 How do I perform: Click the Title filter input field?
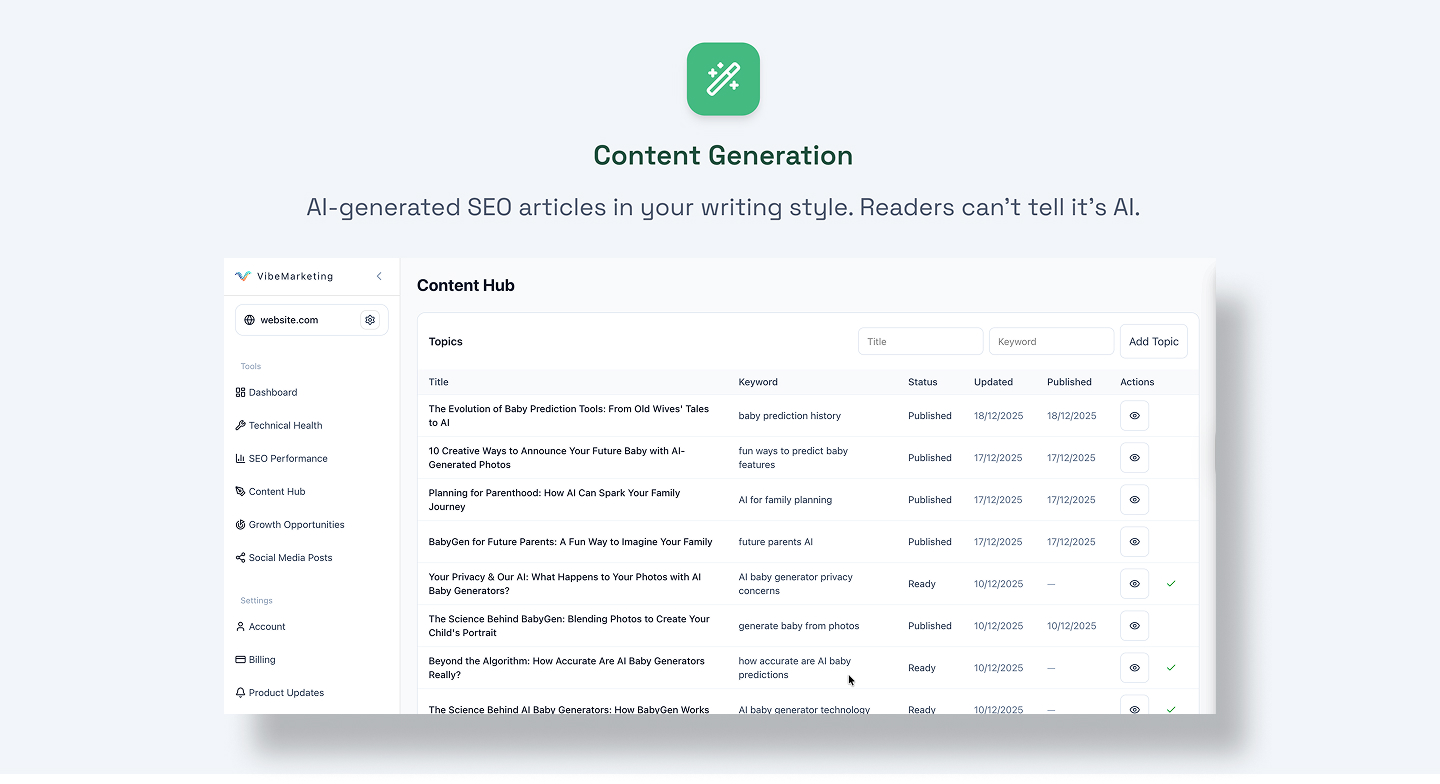click(x=920, y=341)
